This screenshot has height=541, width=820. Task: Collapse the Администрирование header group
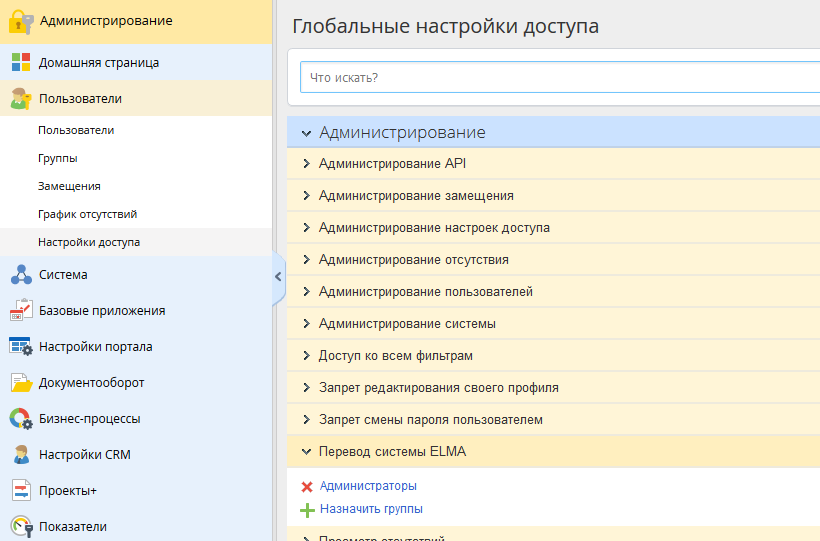(306, 133)
